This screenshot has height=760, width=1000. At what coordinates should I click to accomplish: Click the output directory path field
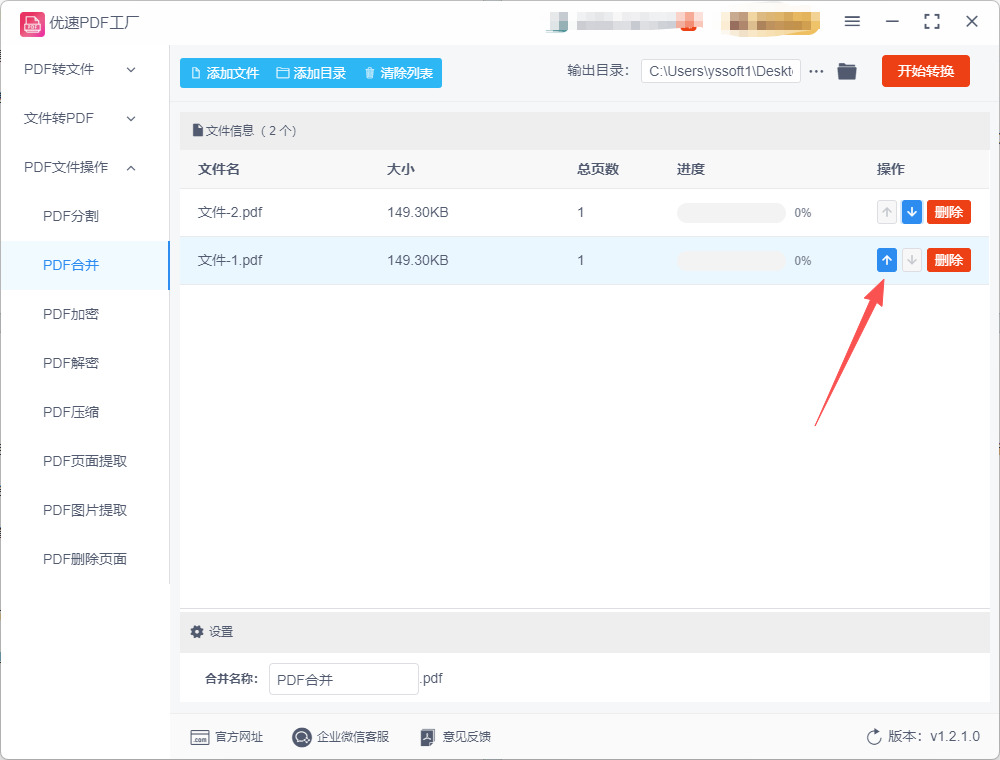pyautogui.click(x=721, y=71)
